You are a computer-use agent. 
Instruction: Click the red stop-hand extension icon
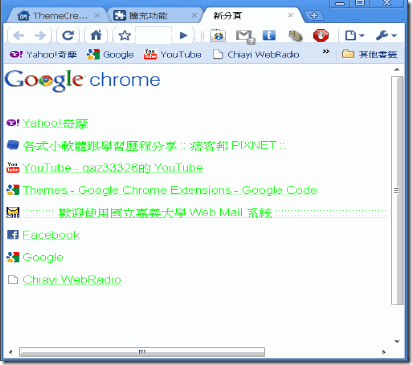click(321, 35)
